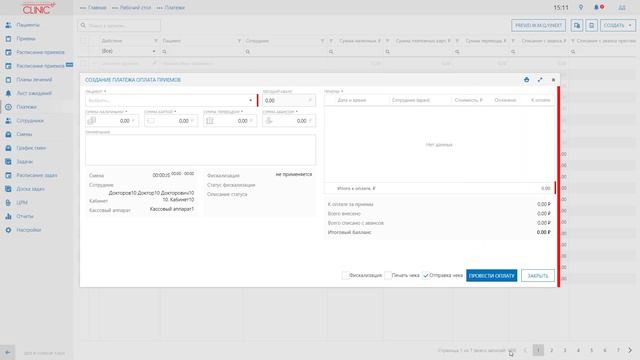Open notifications bell in top bar
This screenshot has width=640, height=360.
pos(598,7)
